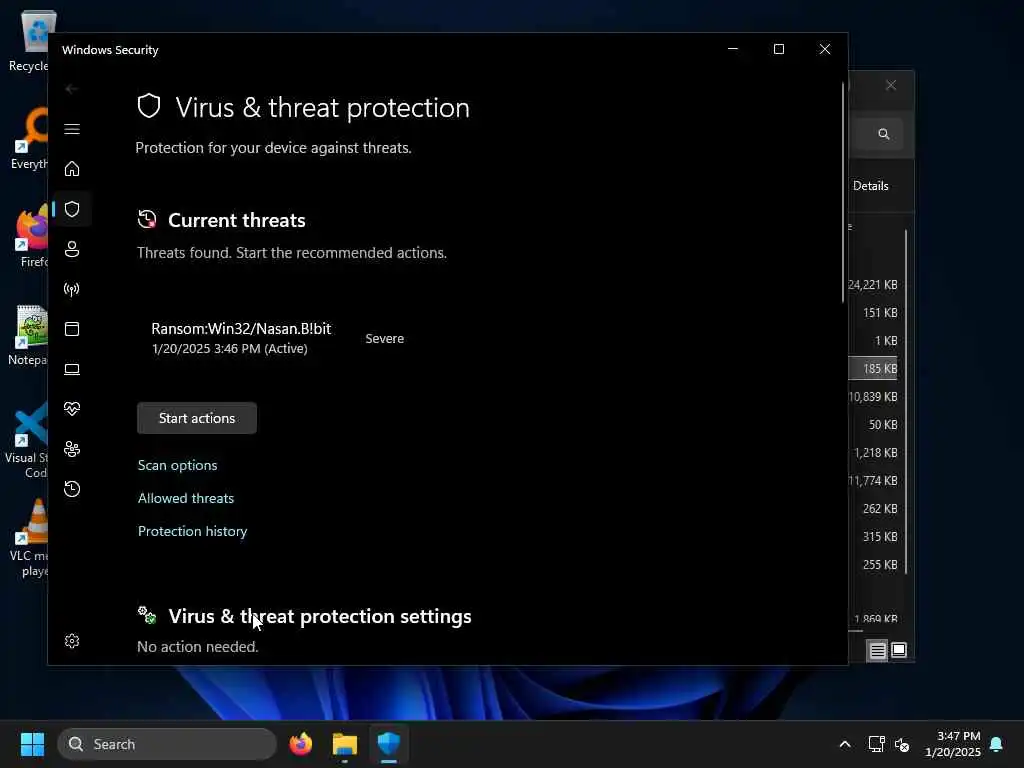This screenshot has height=768, width=1024.
Task: Click the Recycle Bin desktop icon
Action: point(29,40)
